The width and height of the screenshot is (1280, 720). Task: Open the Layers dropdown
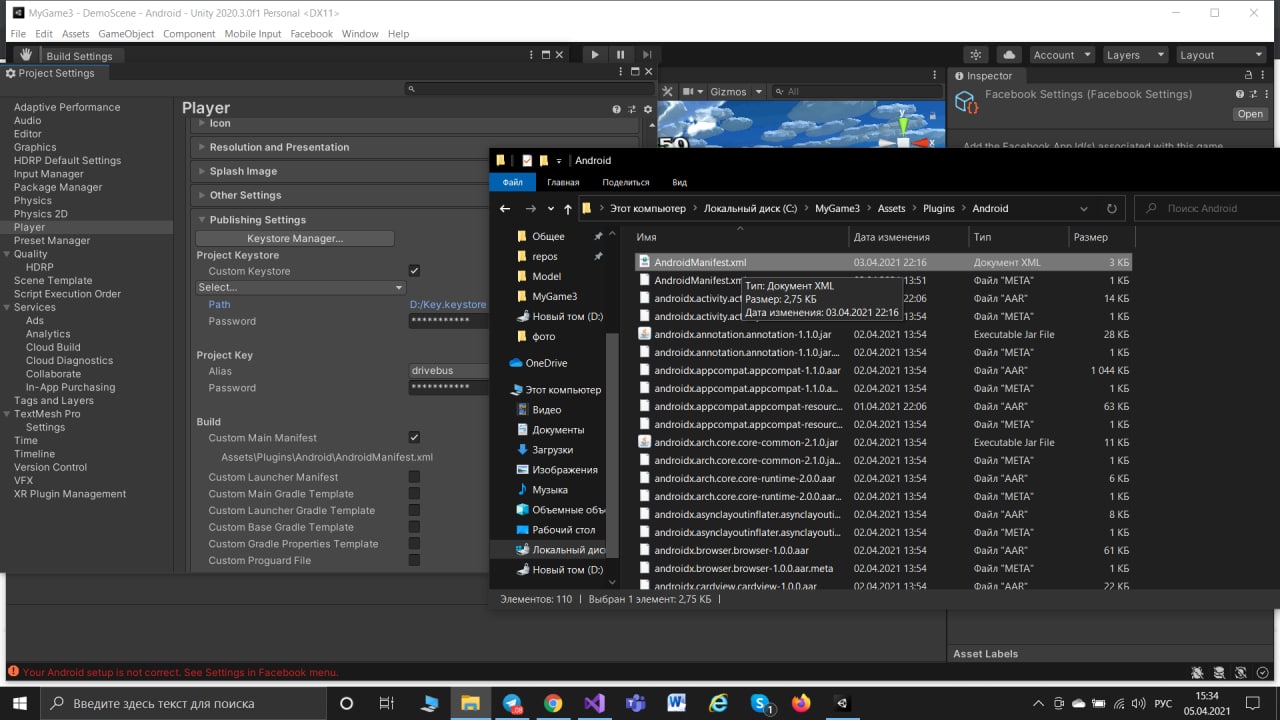(x=1134, y=55)
